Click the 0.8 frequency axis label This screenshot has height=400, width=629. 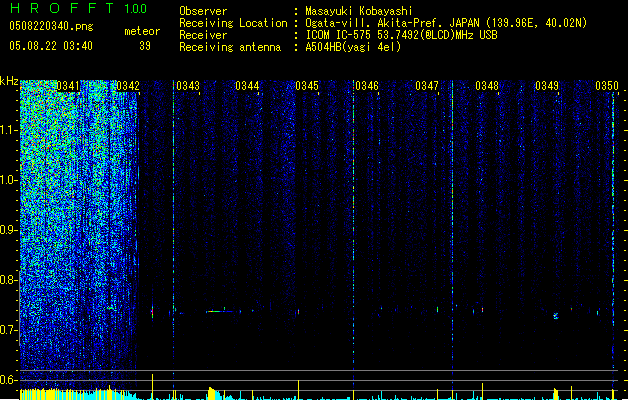click(x=8, y=280)
